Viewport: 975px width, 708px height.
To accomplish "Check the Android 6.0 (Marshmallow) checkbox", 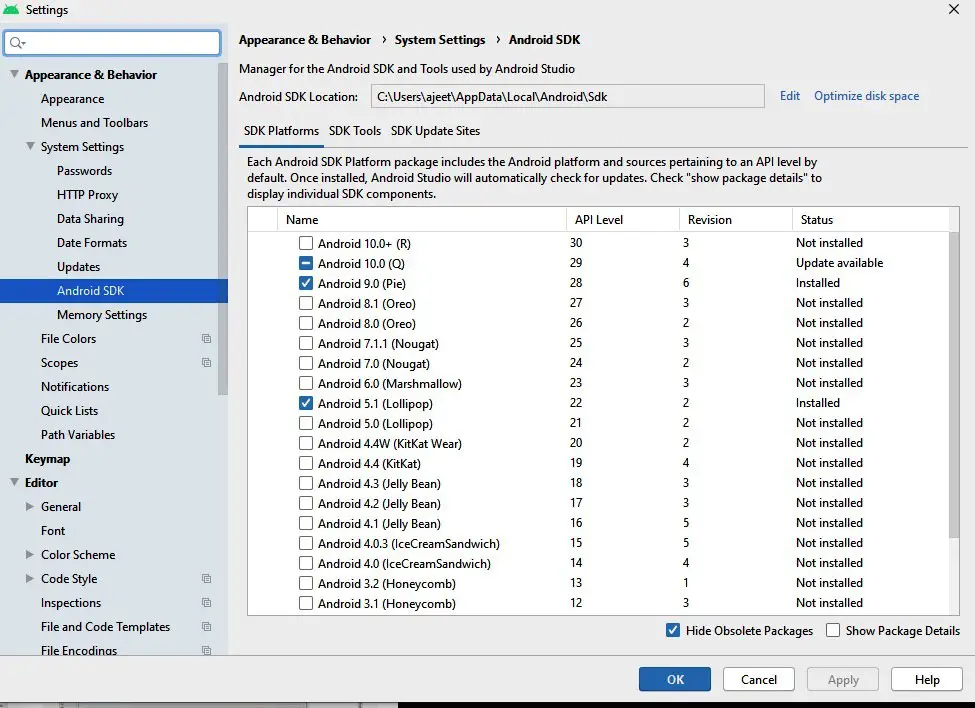I will pos(306,383).
